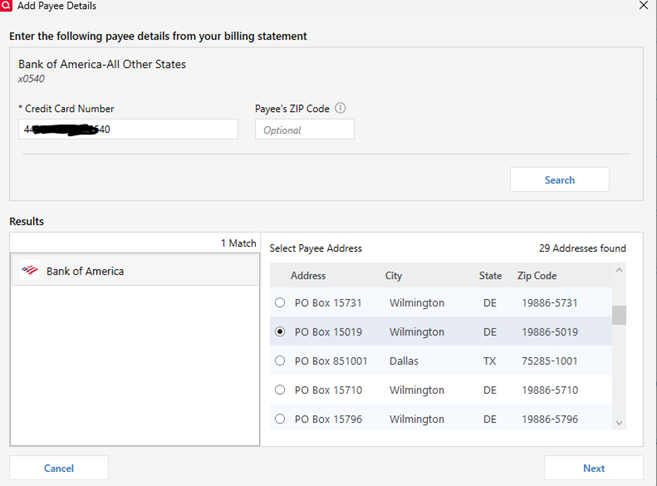Click the Zip Code column header
The height and width of the screenshot is (486, 657).
(x=537, y=276)
